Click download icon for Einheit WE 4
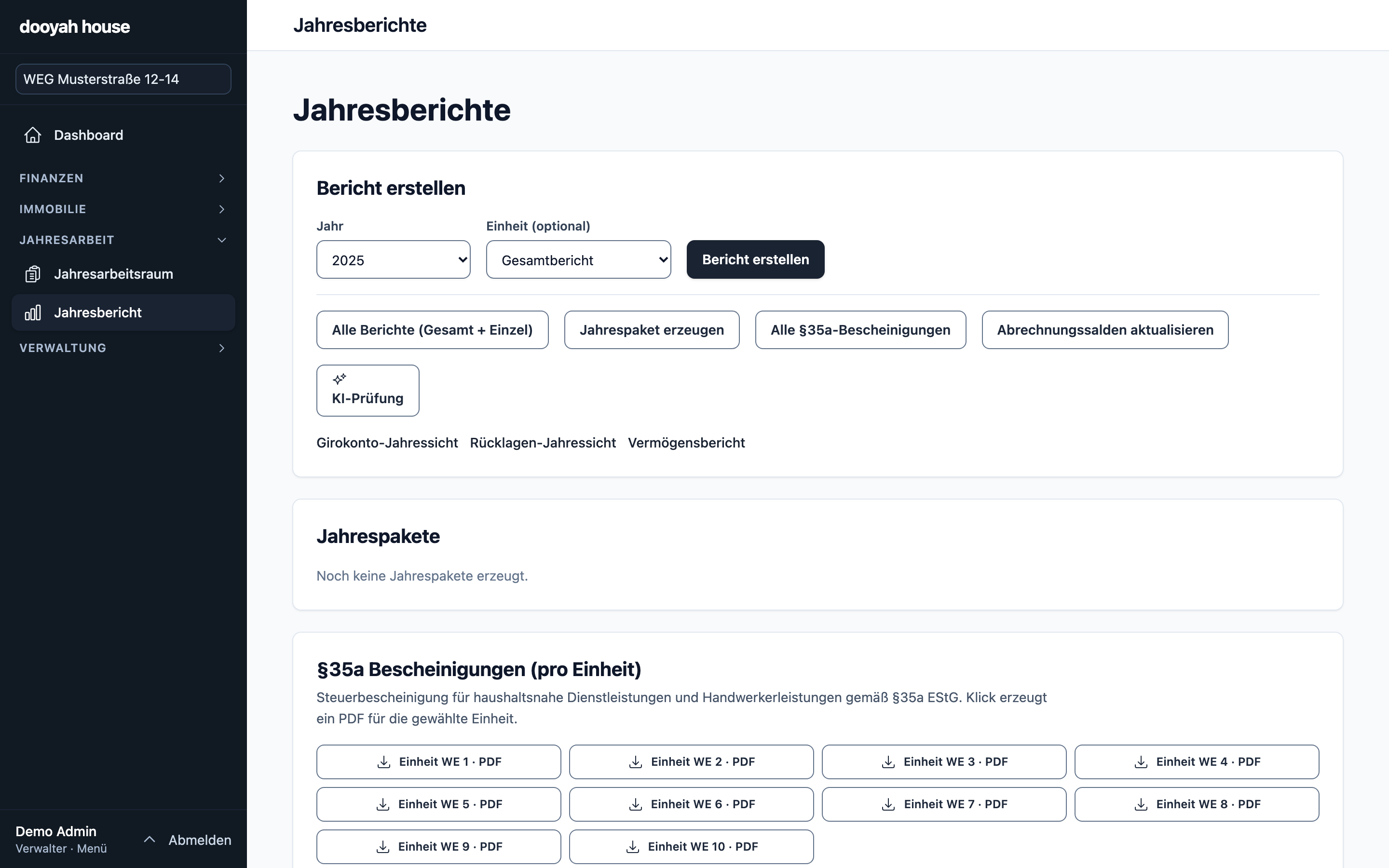The image size is (1389, 868). 1141,762
